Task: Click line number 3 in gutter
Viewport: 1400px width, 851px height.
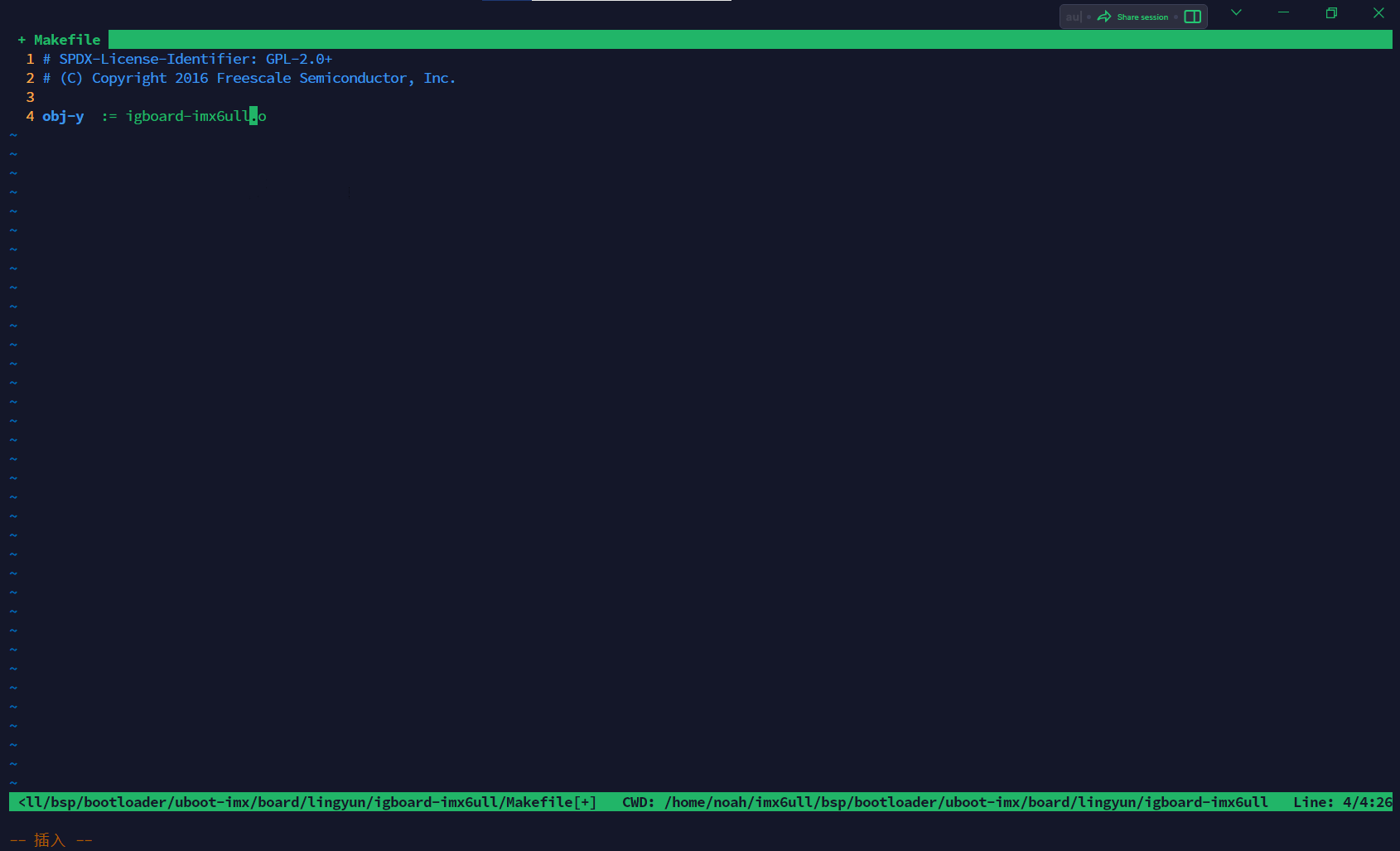Action: (x=30, y=97)
